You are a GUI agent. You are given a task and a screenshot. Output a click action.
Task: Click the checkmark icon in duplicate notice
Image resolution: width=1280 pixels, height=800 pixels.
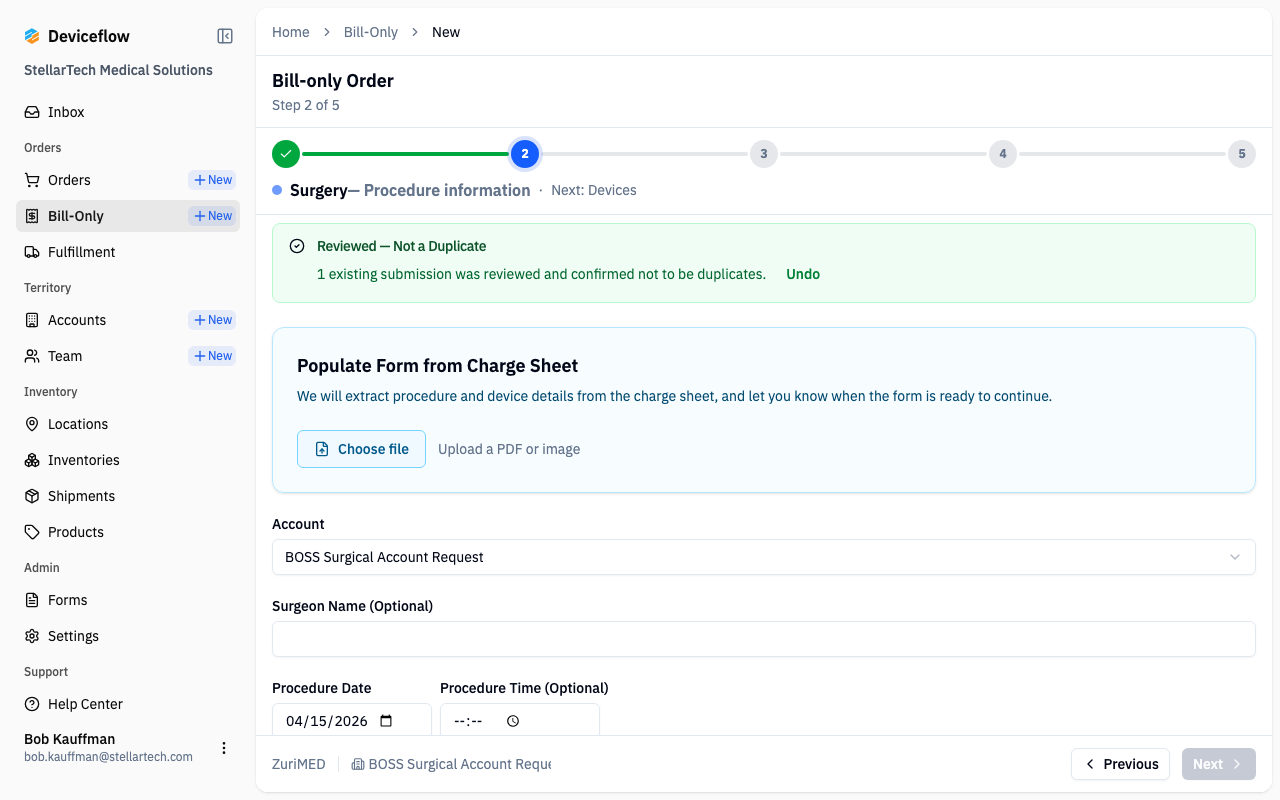pyautogui.click(x=297, y=246)
